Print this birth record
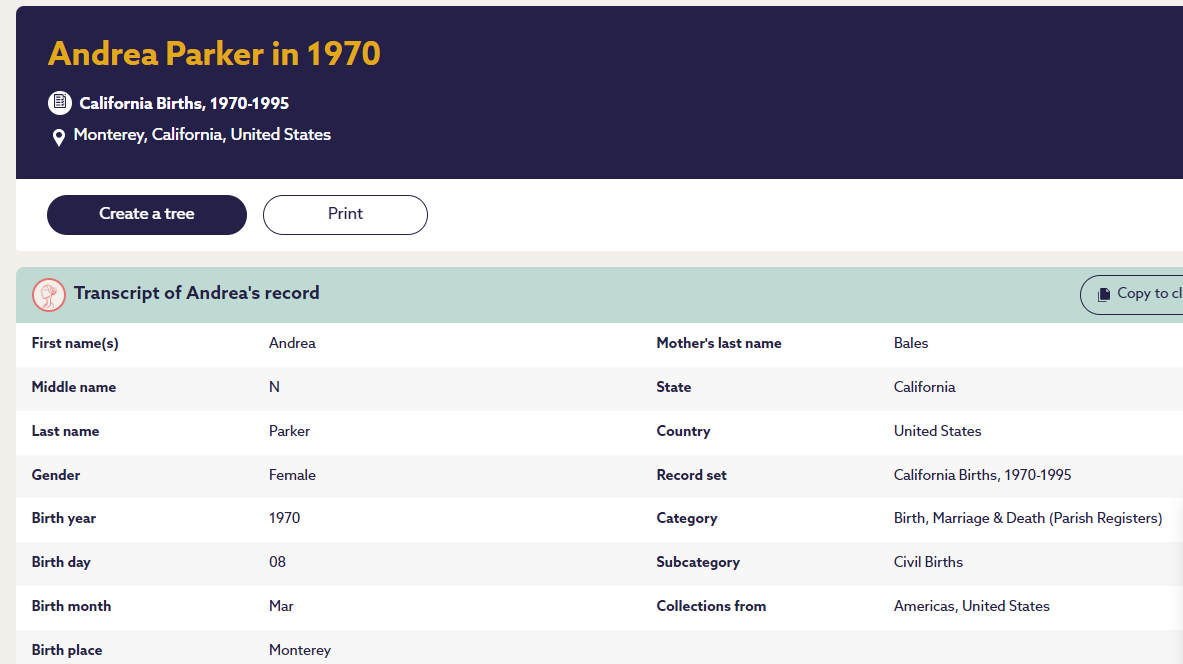Image resolution: width=1183 pixels, height=664 pixels. tap(345, 214)
